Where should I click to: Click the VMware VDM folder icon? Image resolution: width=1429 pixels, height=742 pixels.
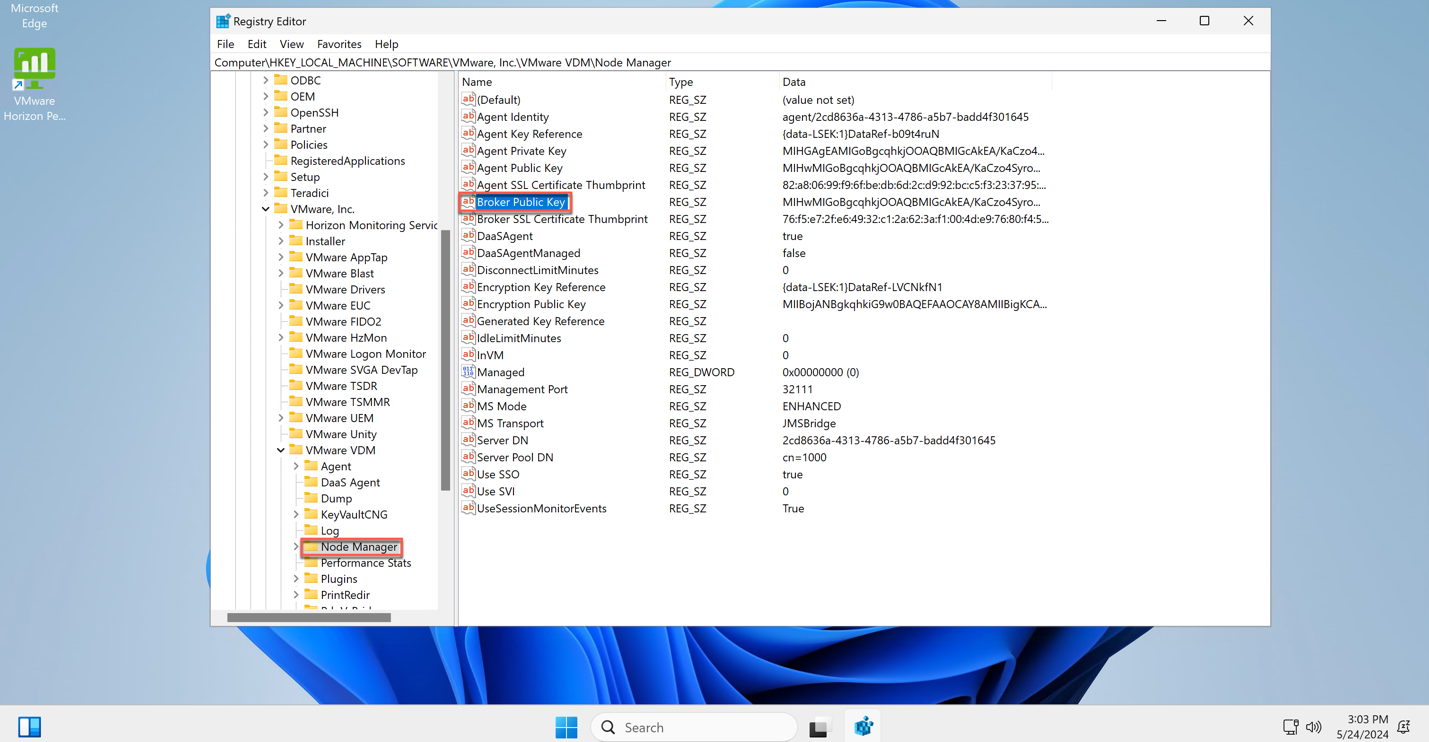pos(296,450)
